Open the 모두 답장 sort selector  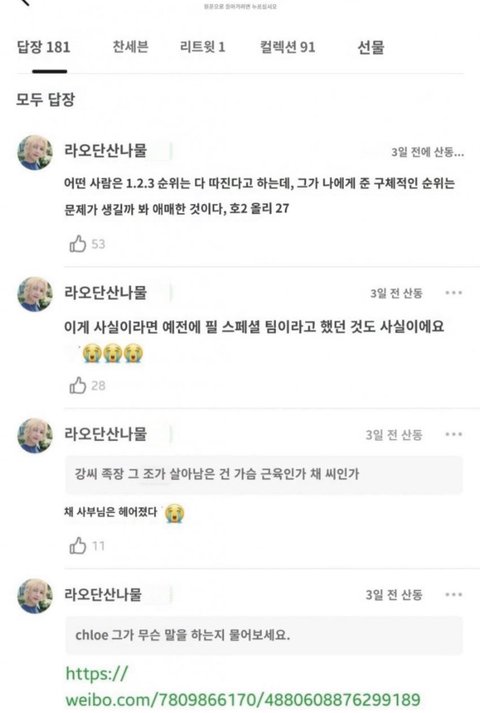(45, 99)
